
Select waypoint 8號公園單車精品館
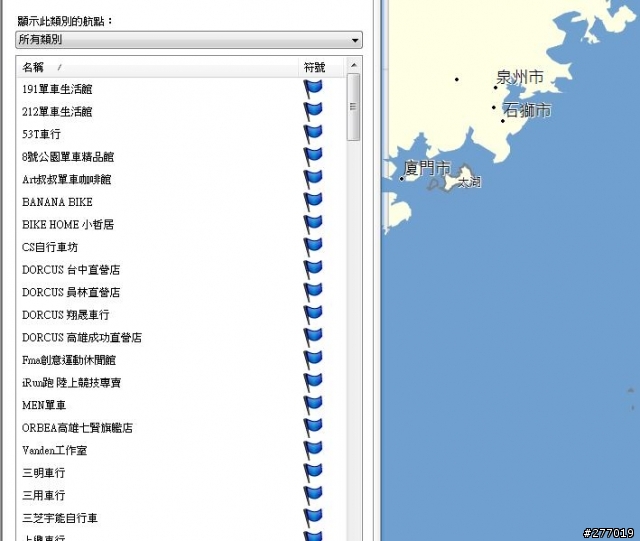tap(68, 157)
